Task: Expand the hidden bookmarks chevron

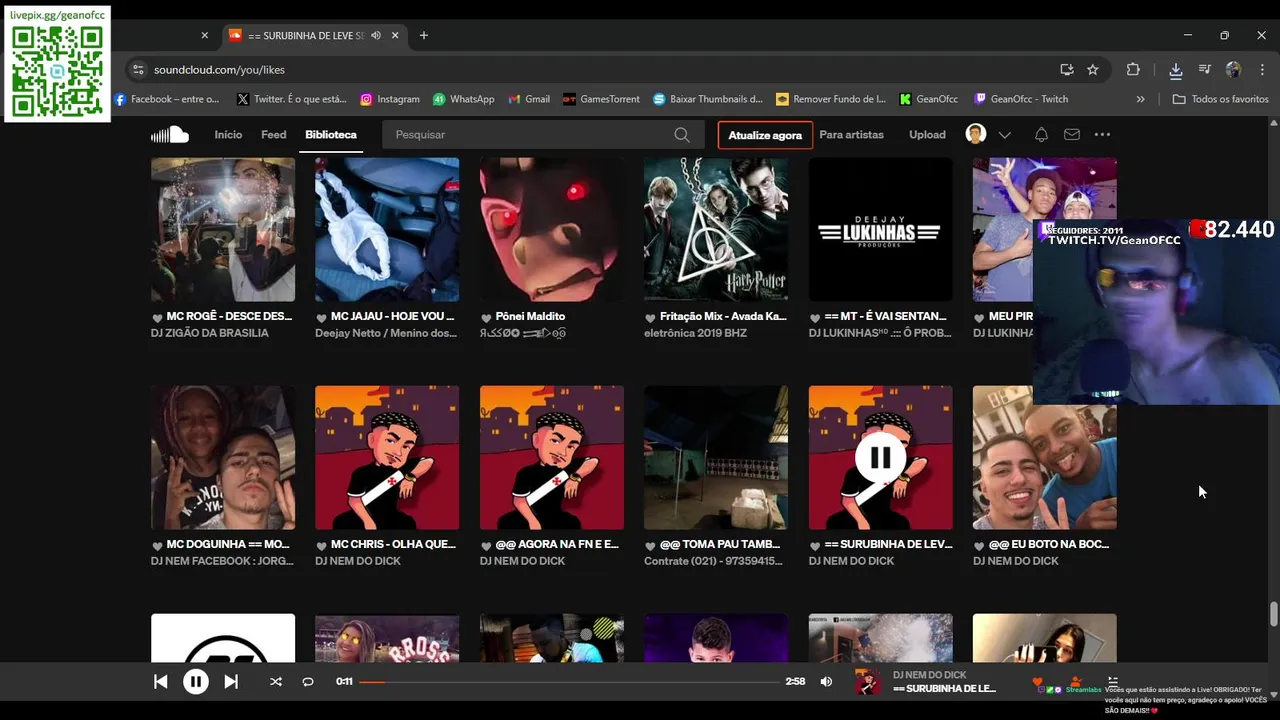Action: point(1140,99)
